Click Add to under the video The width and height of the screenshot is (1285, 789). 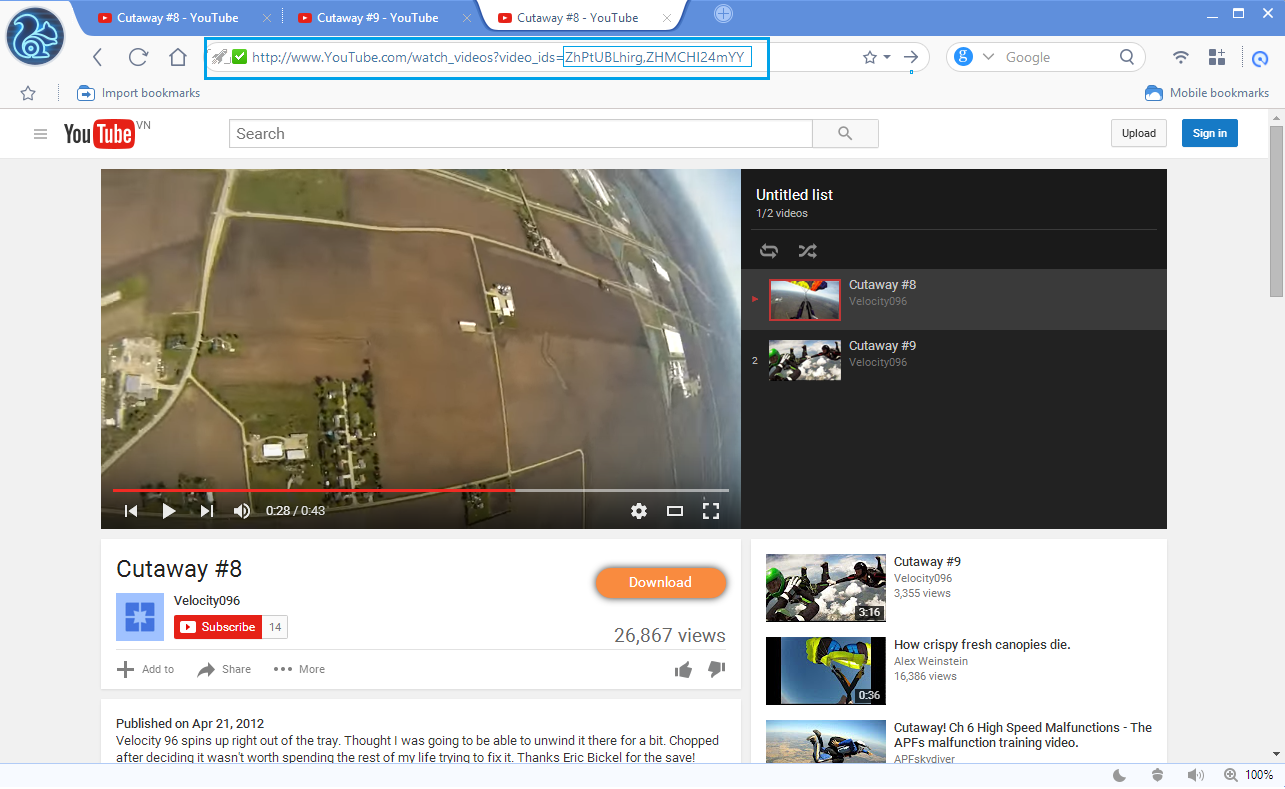[146, 670]
